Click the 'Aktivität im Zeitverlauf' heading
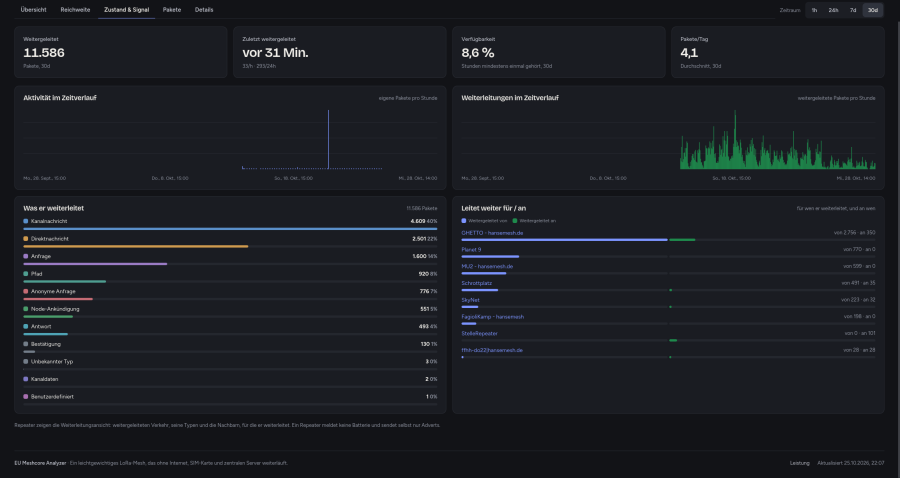This screenshot has height=478, width=900. pos(60,98)
